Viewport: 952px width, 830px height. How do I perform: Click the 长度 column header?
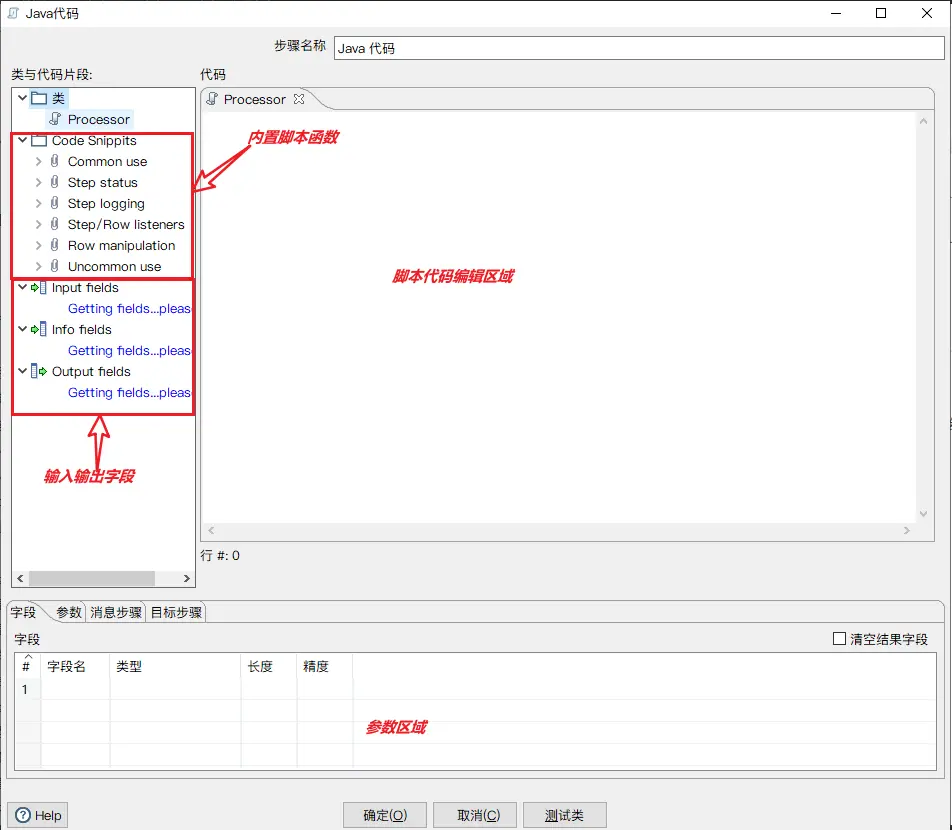[x=269, y=666]
